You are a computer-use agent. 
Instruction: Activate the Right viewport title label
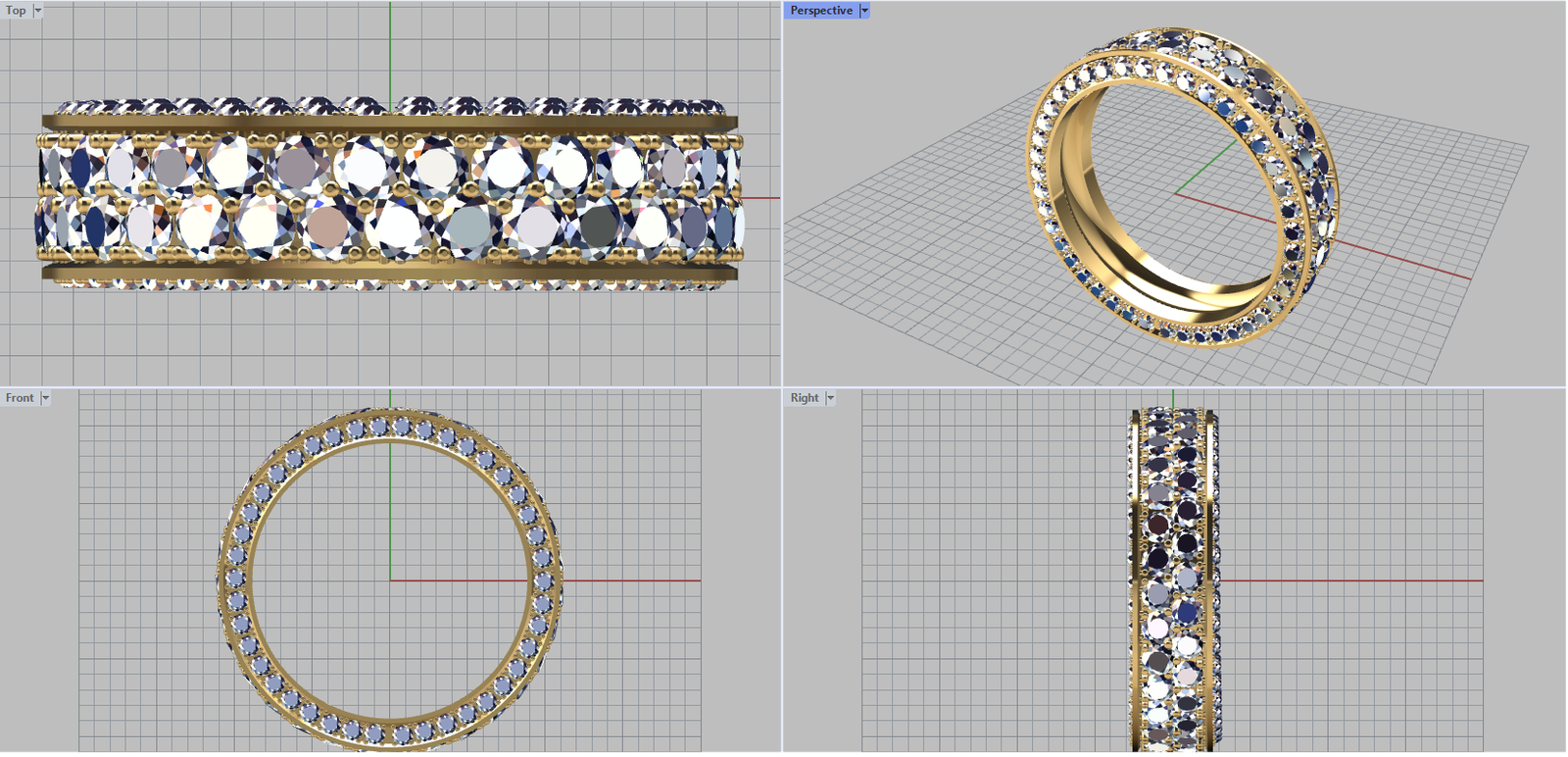[x=805, y=398]
